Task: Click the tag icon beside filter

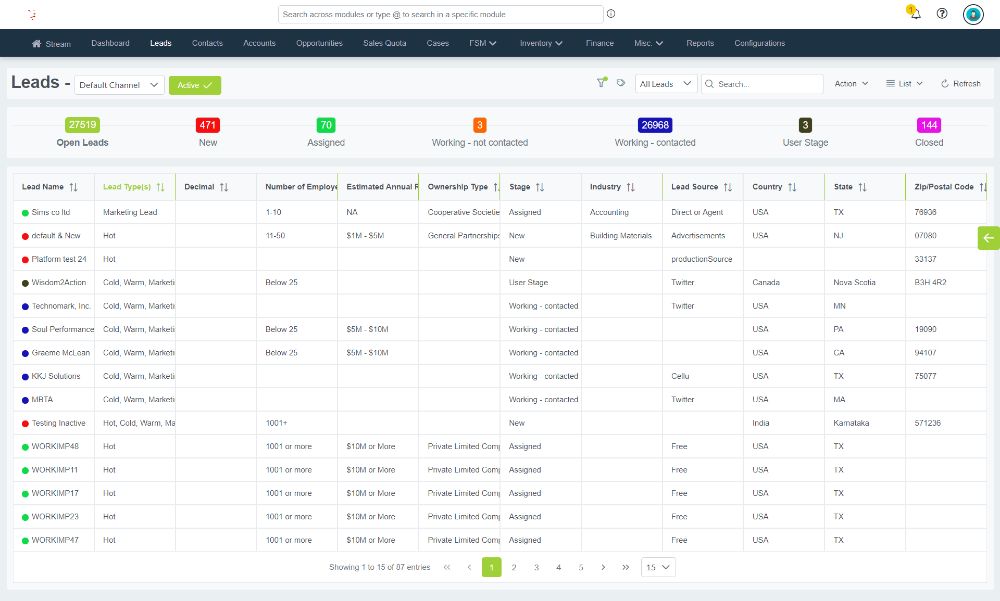Action: (621, 84)
